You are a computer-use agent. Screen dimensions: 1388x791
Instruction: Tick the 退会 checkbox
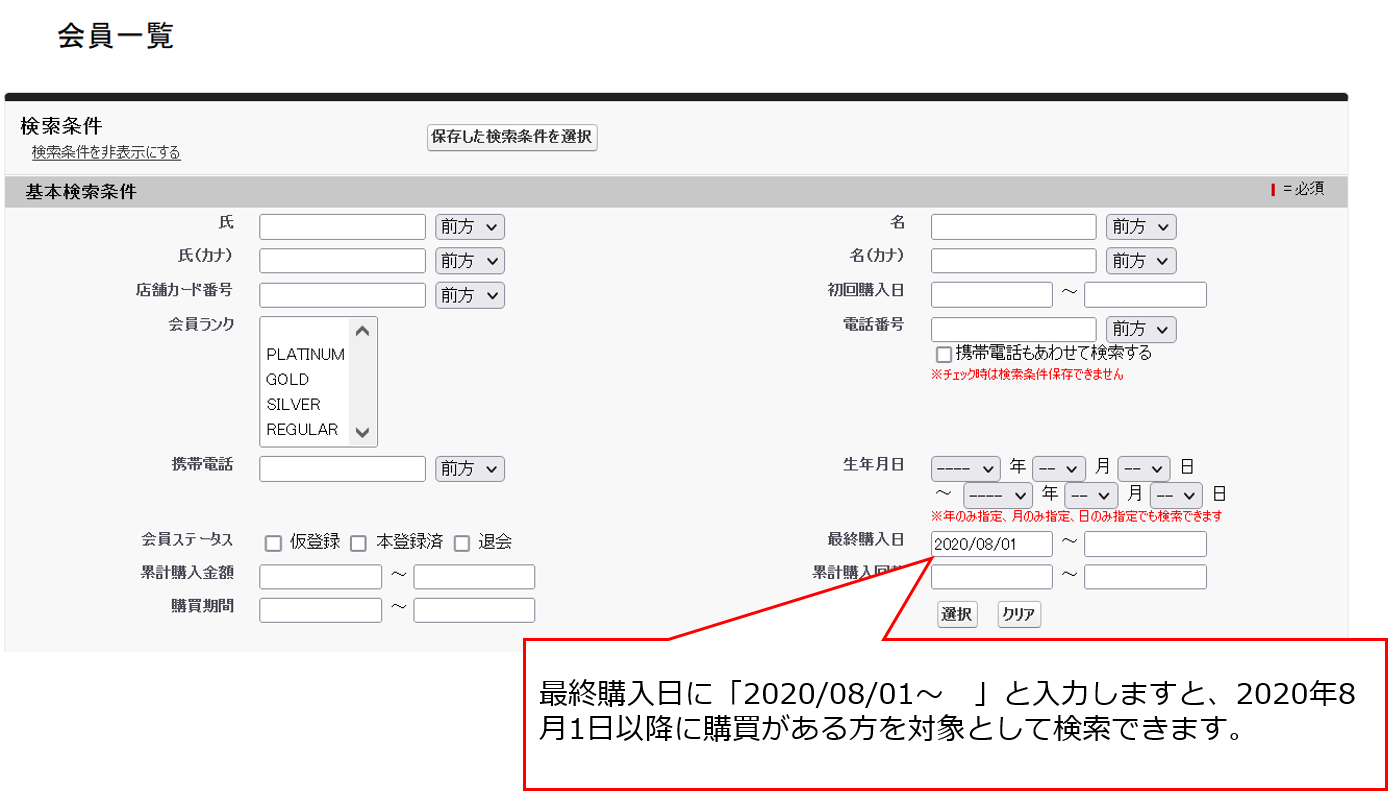coord(462,544)
